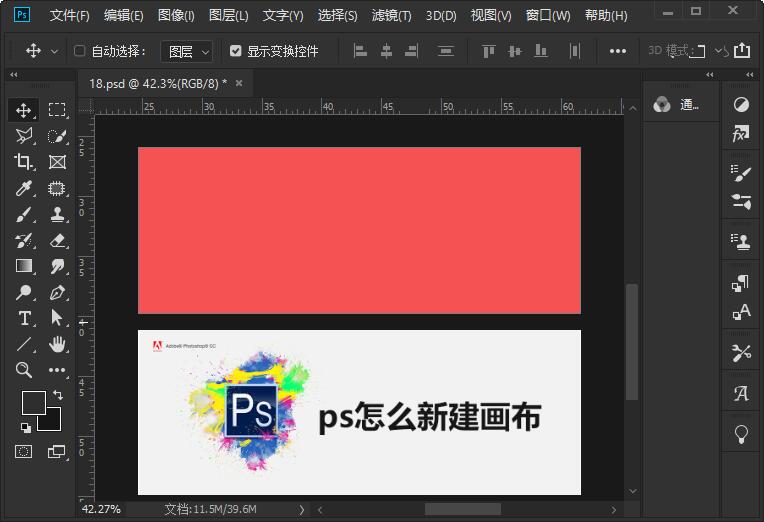Open the change screen mode button
The width and height of the screenshot is (764, 522).
(57, 452)
